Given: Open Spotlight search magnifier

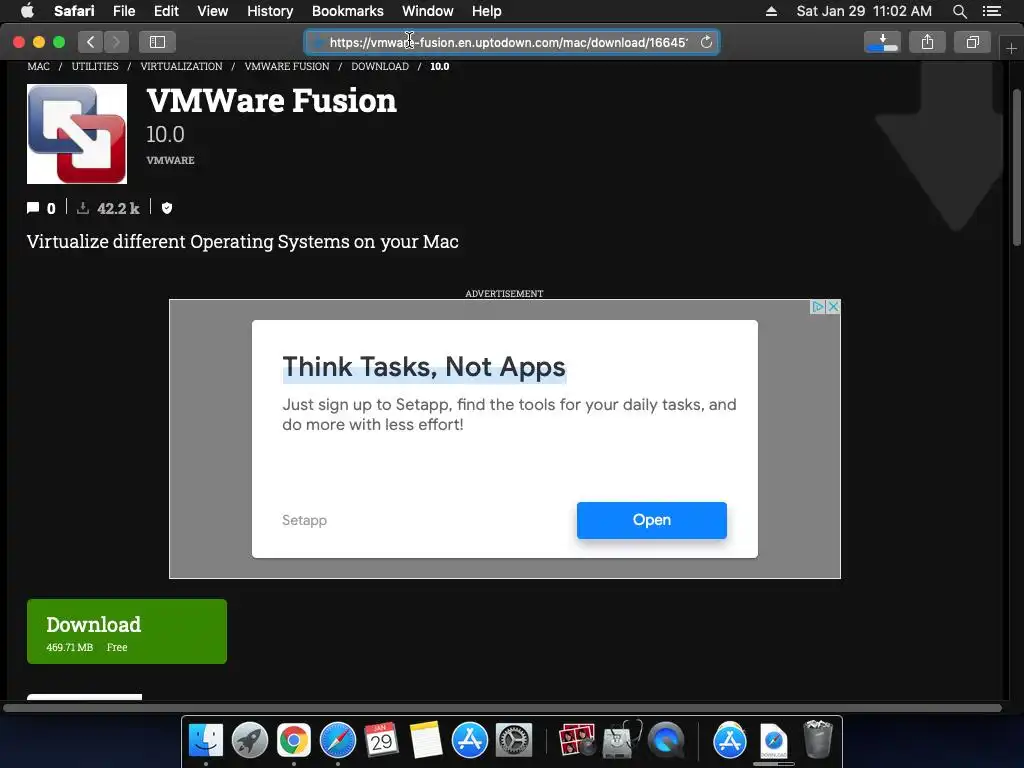Looking at the screenshot, I should pos(959,11).
